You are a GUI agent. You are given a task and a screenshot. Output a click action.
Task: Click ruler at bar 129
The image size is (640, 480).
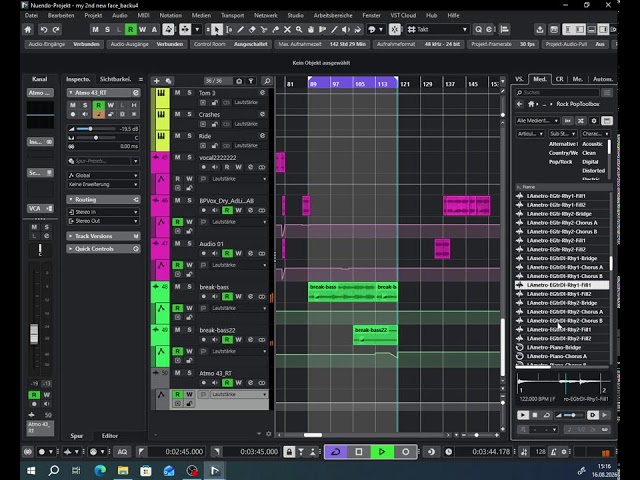[428, 84]
